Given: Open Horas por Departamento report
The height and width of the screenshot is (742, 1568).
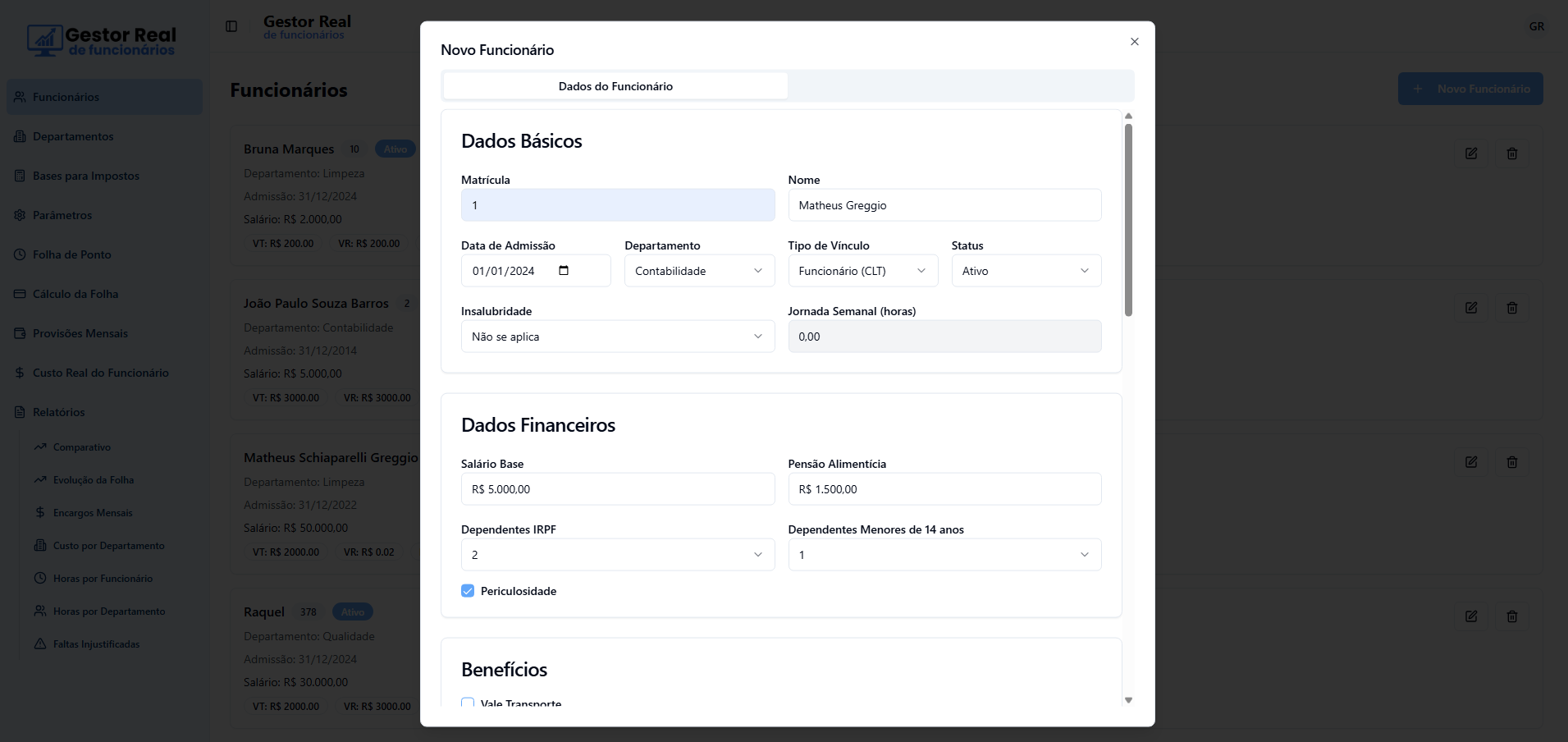Looking at the screenshot, I should (x=114, y=611).
